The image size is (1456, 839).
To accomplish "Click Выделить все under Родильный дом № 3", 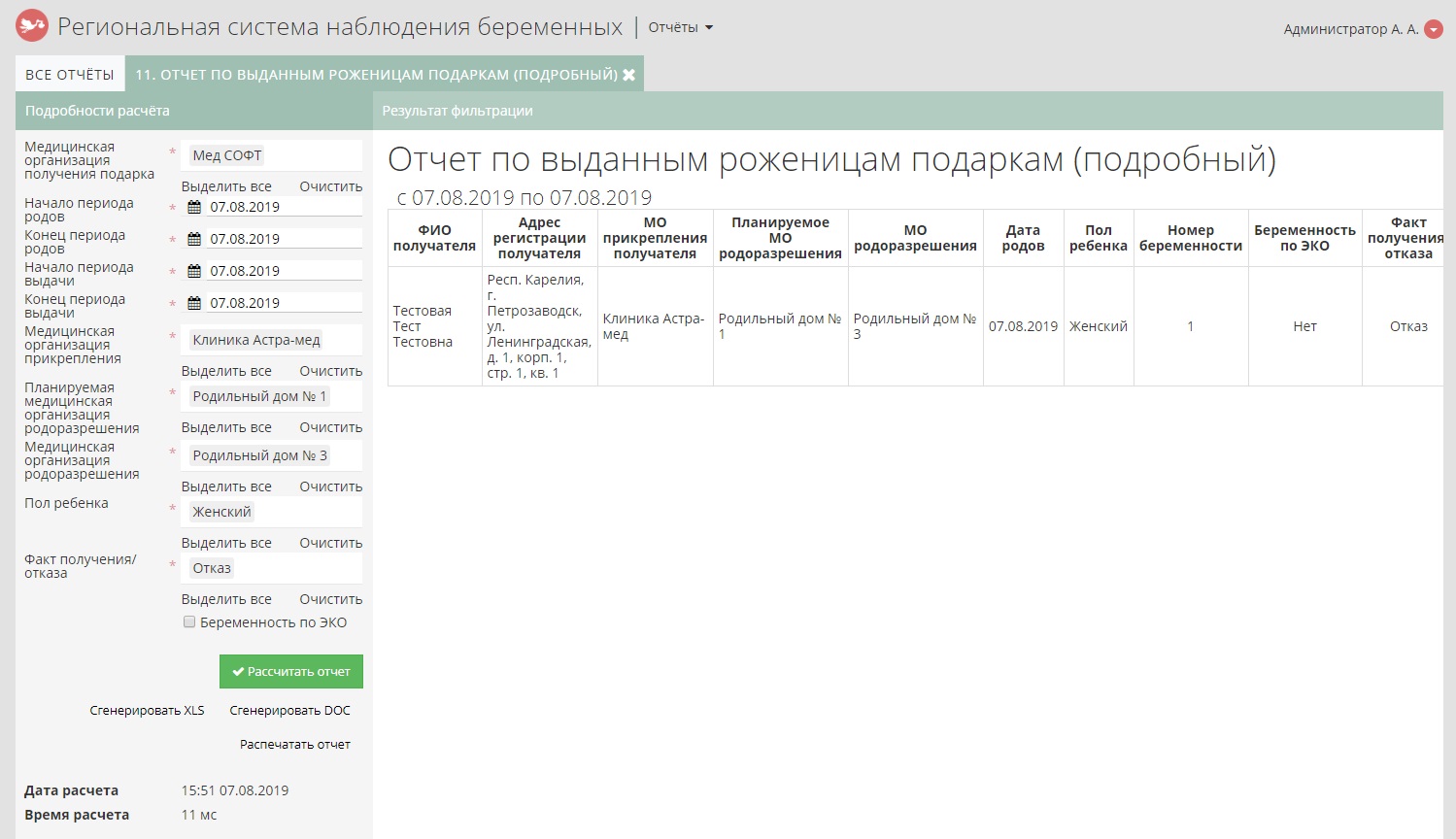I will point(226,487).
